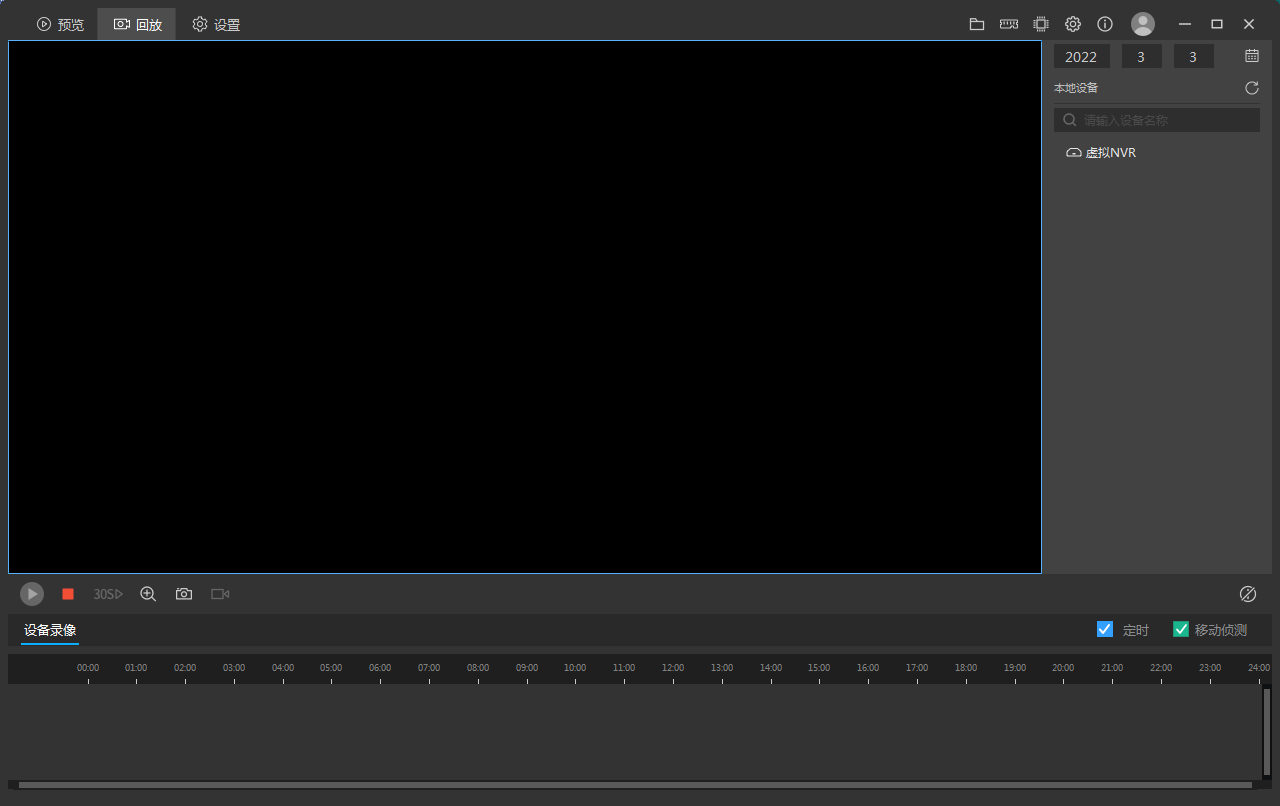
Task: Uncheck the 定时 checkbox
Action: click(1105, 629)
